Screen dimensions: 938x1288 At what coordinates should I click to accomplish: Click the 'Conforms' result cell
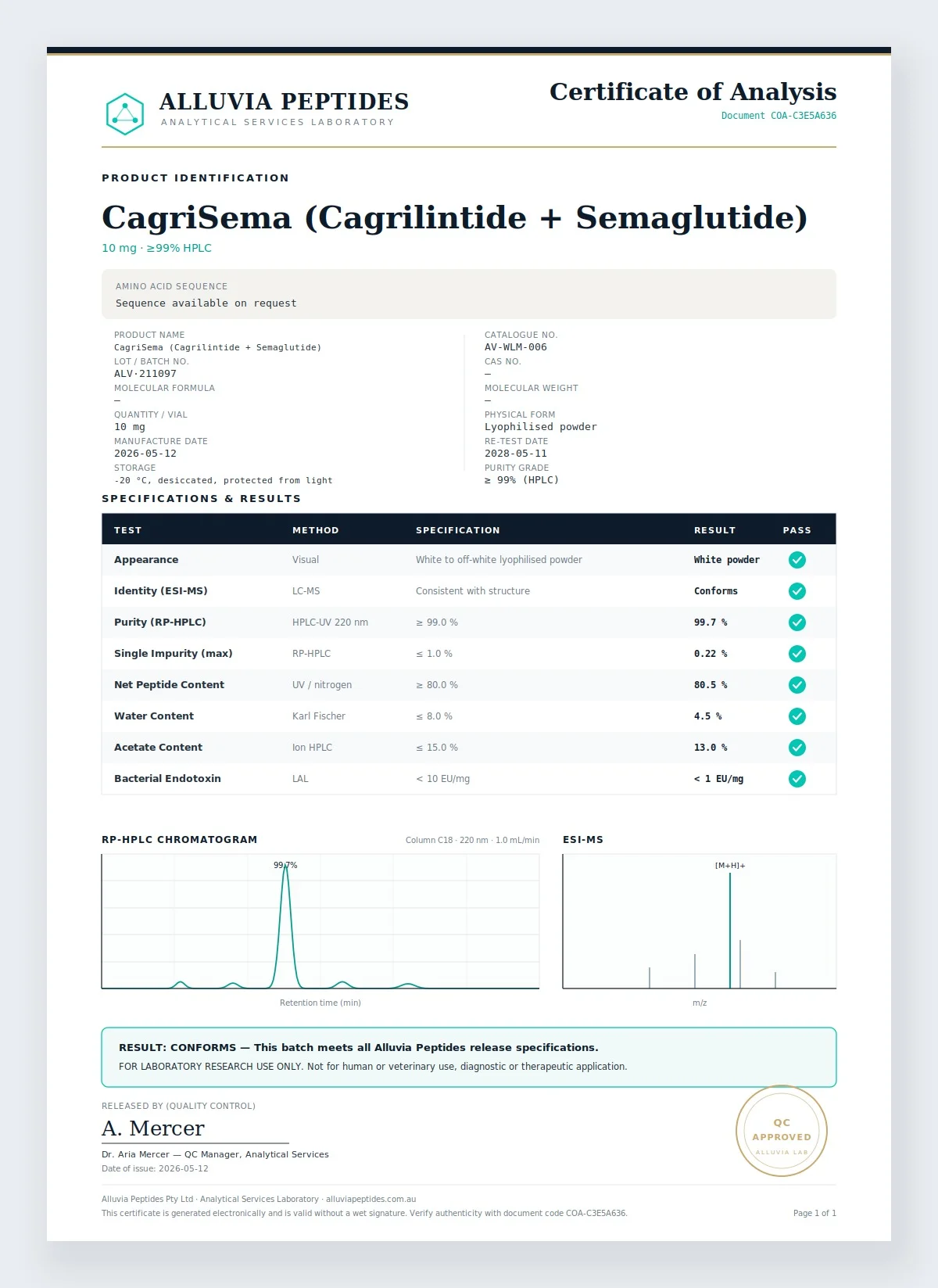click(716, 591)
